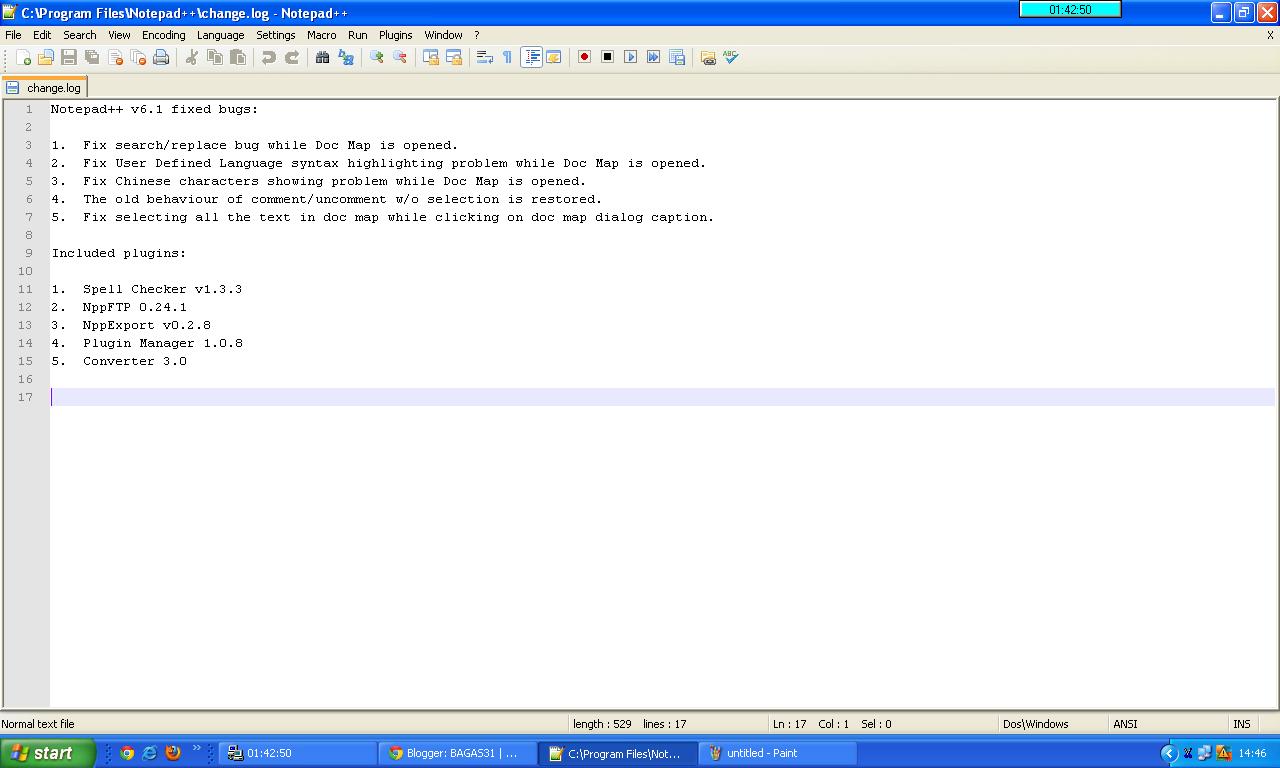Click line number 9 in margin

click(28, 253)
